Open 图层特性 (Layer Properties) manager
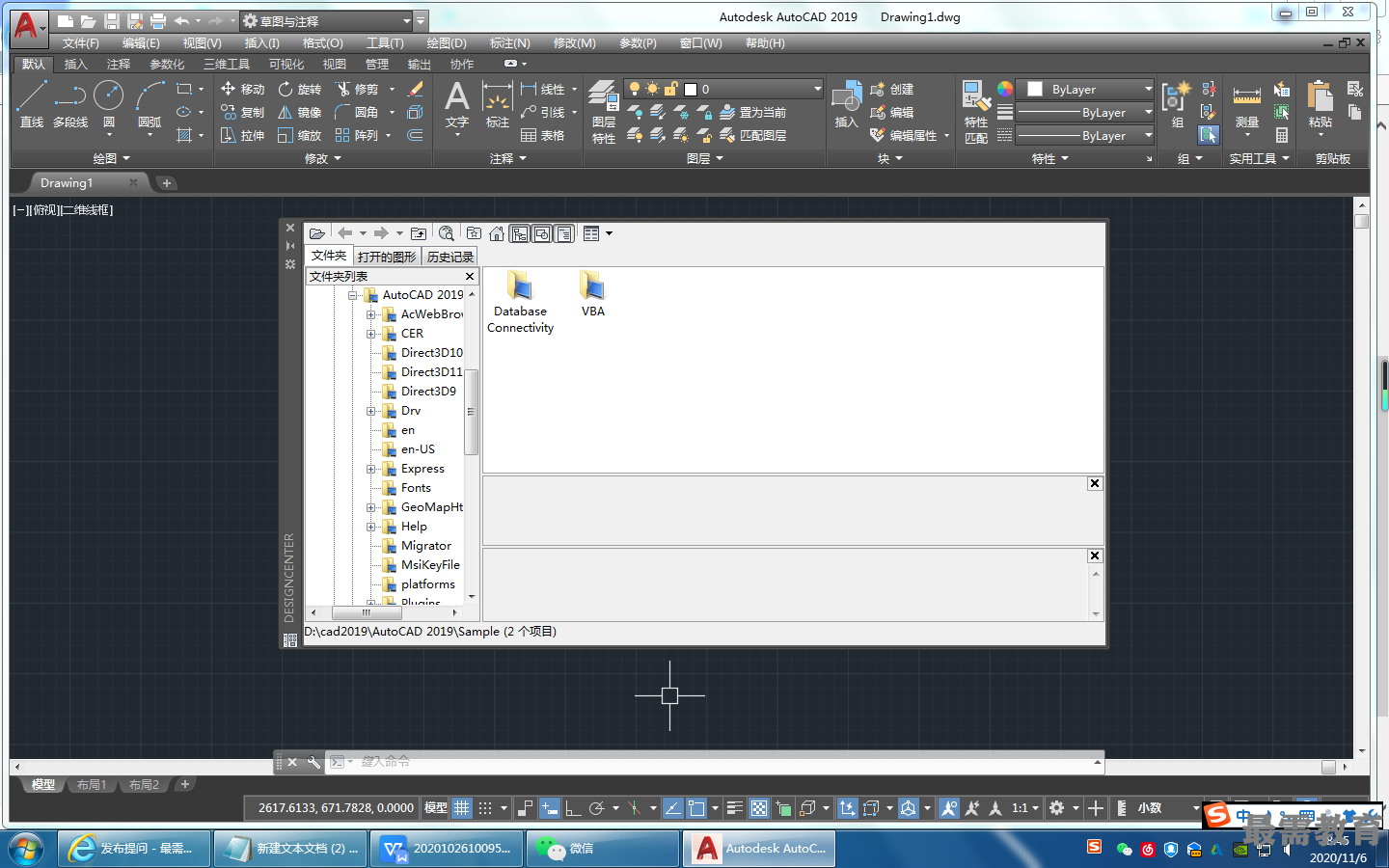This screenshot has height=868, width=1389. tap(604, 112)
